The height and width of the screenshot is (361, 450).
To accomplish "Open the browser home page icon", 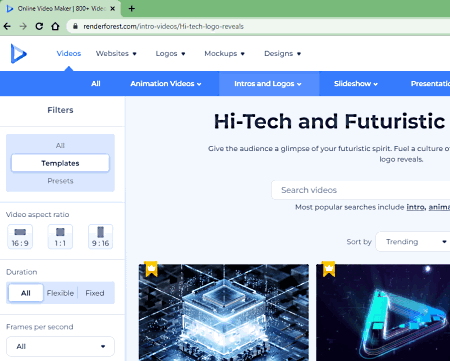I will (55, 26).
